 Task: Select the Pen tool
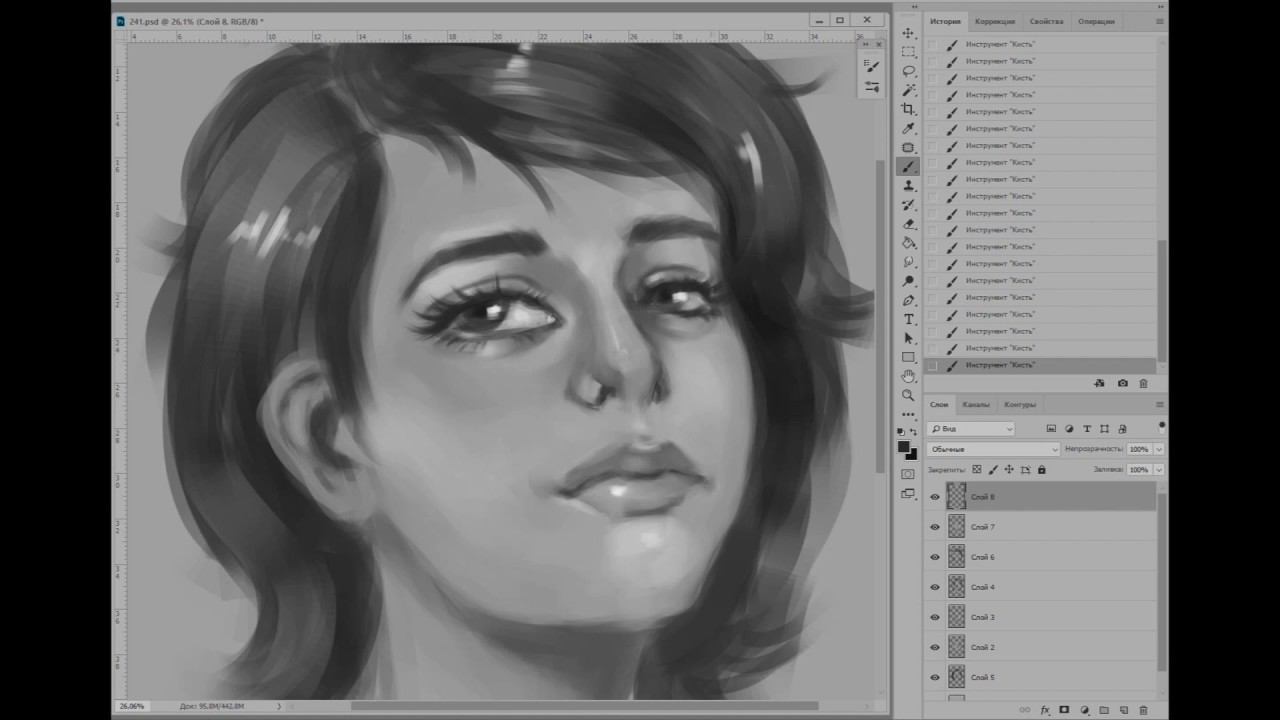[908, 300]
